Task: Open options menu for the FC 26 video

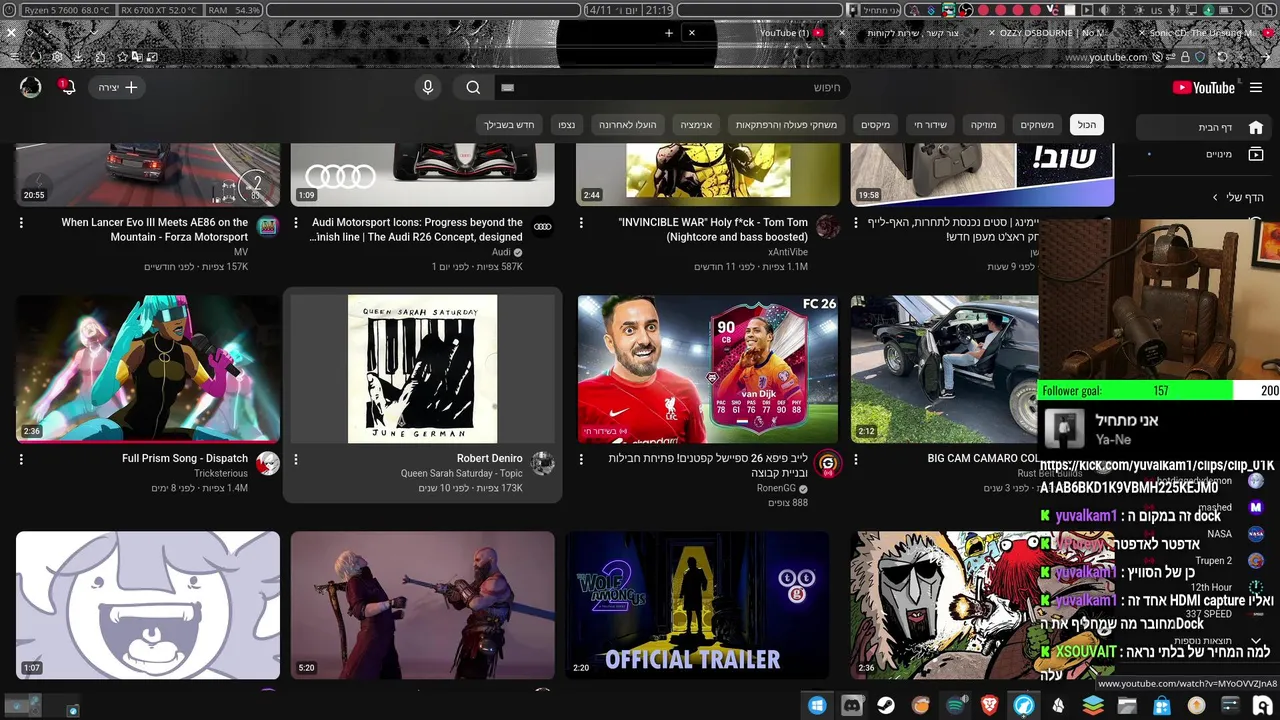Action: [x=582, y=459]
